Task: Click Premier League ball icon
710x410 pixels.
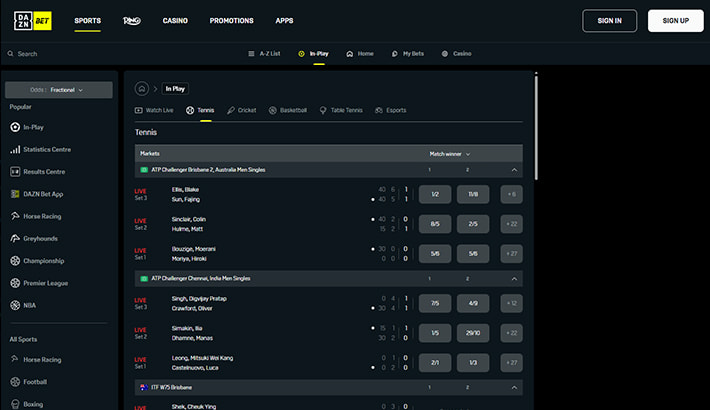Action: pos(15,283)
